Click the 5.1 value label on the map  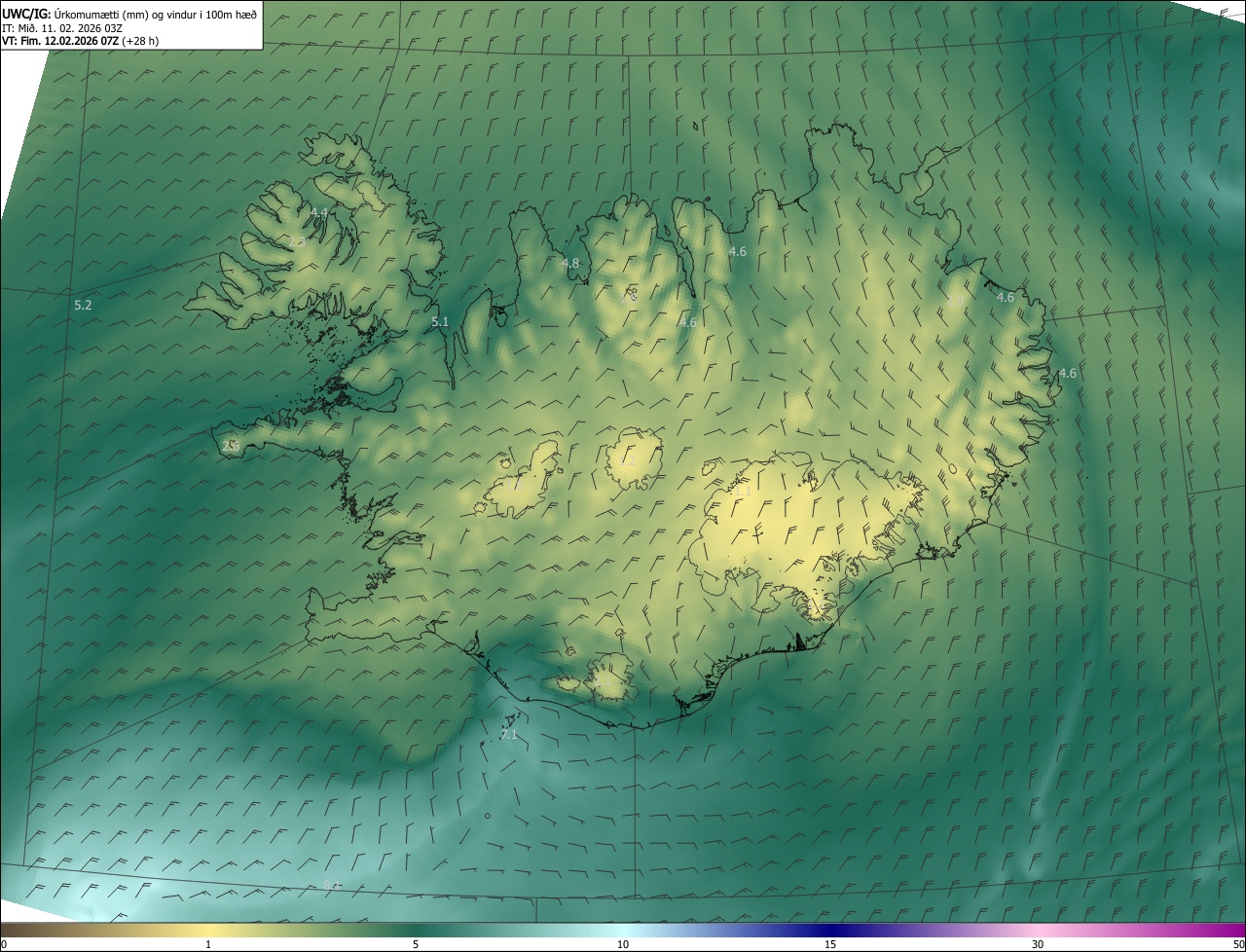[440, 321]
